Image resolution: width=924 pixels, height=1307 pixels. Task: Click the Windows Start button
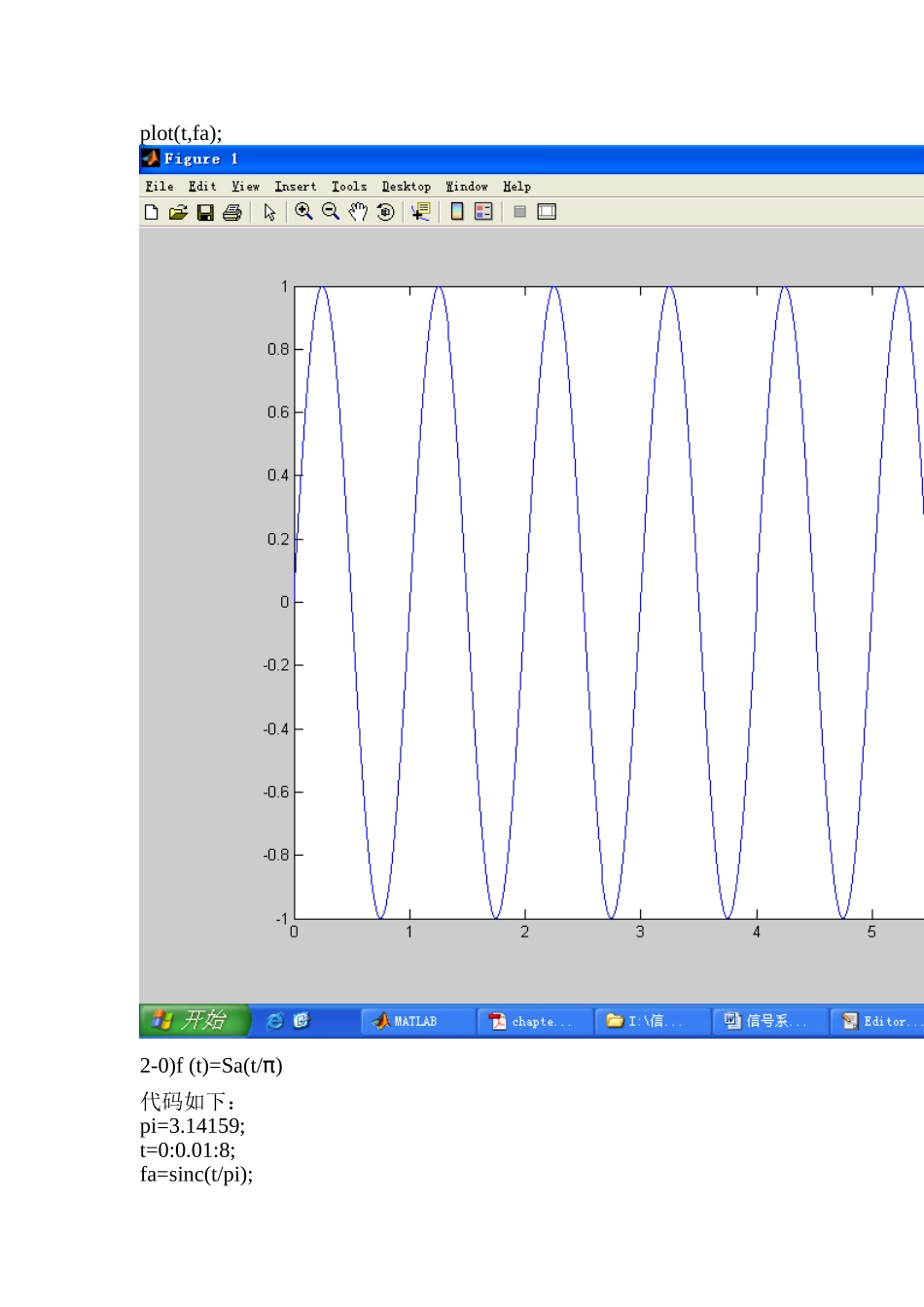point(195,1020)
